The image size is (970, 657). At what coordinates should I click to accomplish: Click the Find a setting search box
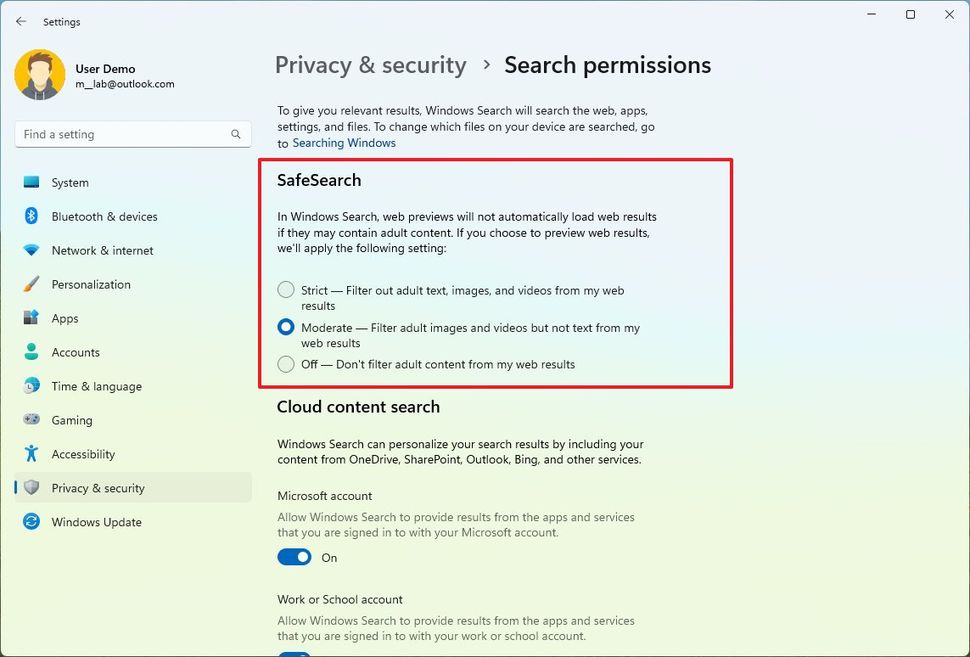(x=132, y=133)
